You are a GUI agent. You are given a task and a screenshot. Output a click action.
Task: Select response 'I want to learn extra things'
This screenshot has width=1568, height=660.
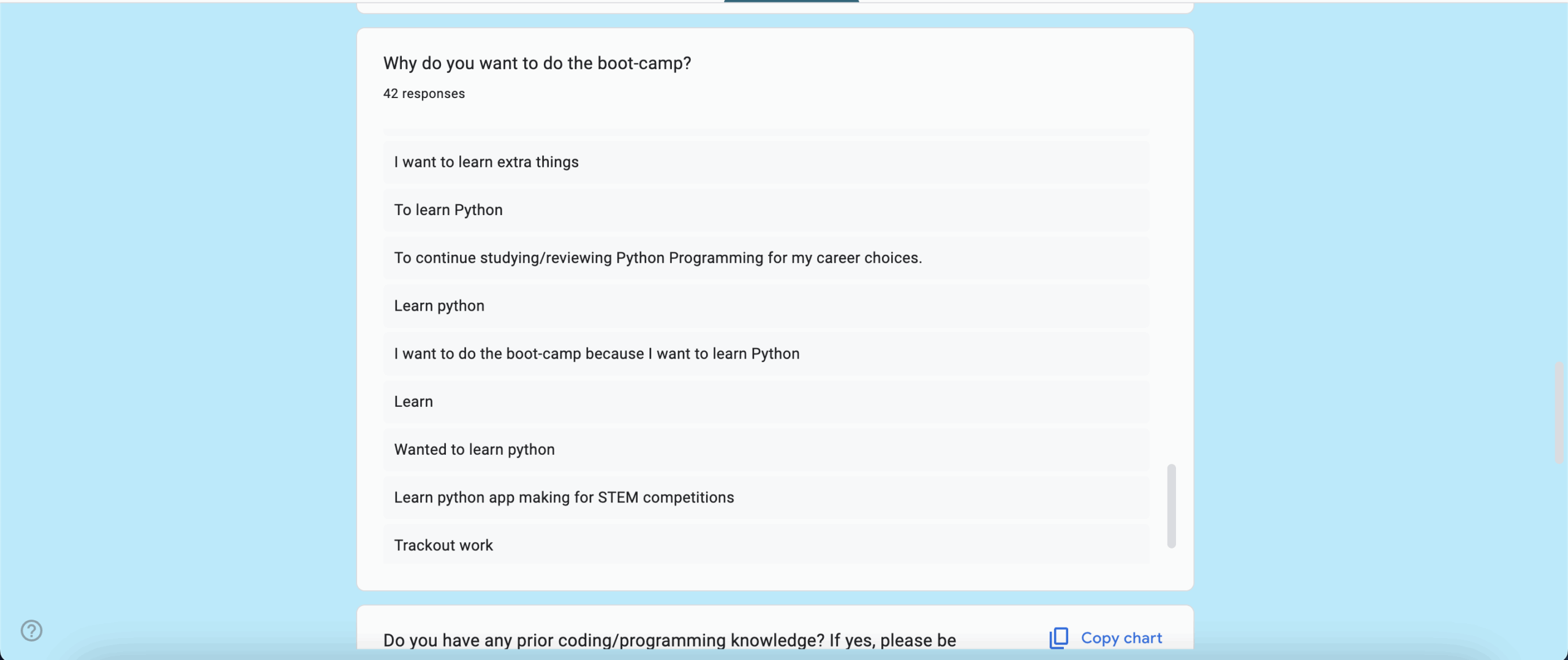[486, 162]
